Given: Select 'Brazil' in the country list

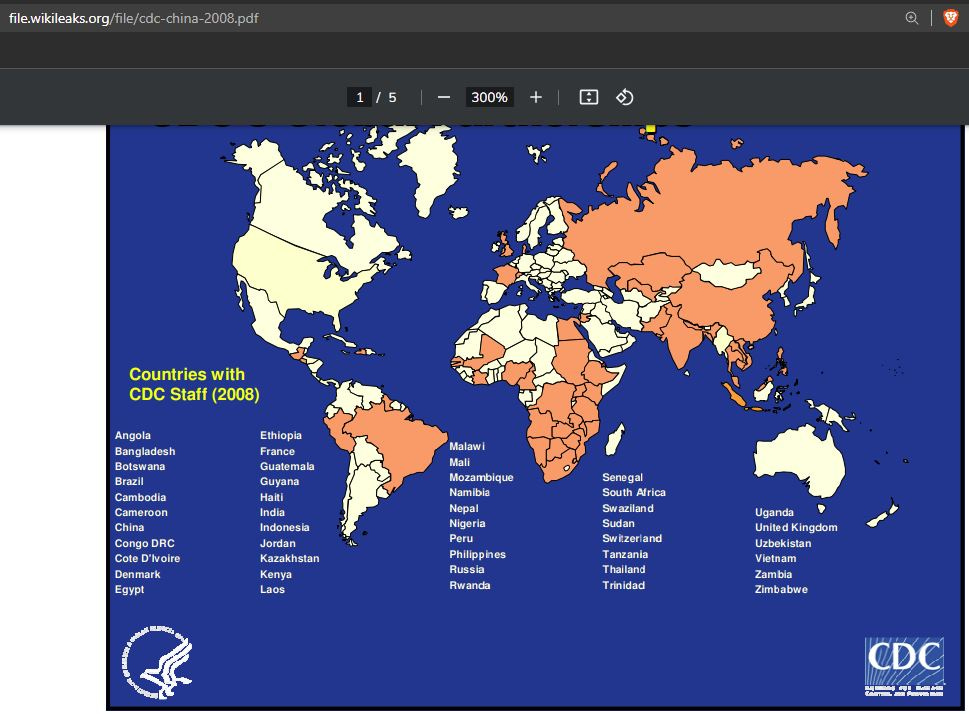Looking at the screenshot, I should [129, 481].
